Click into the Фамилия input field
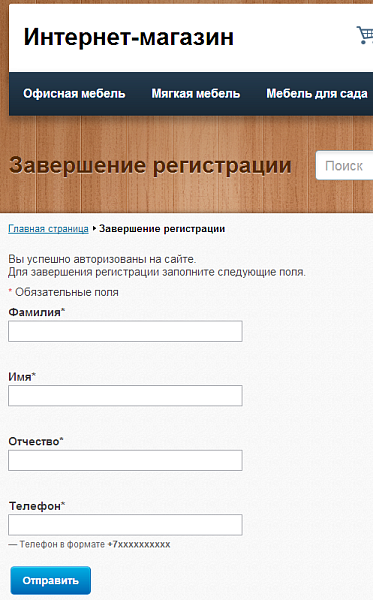The image size is (373, 600). (125, 331)
